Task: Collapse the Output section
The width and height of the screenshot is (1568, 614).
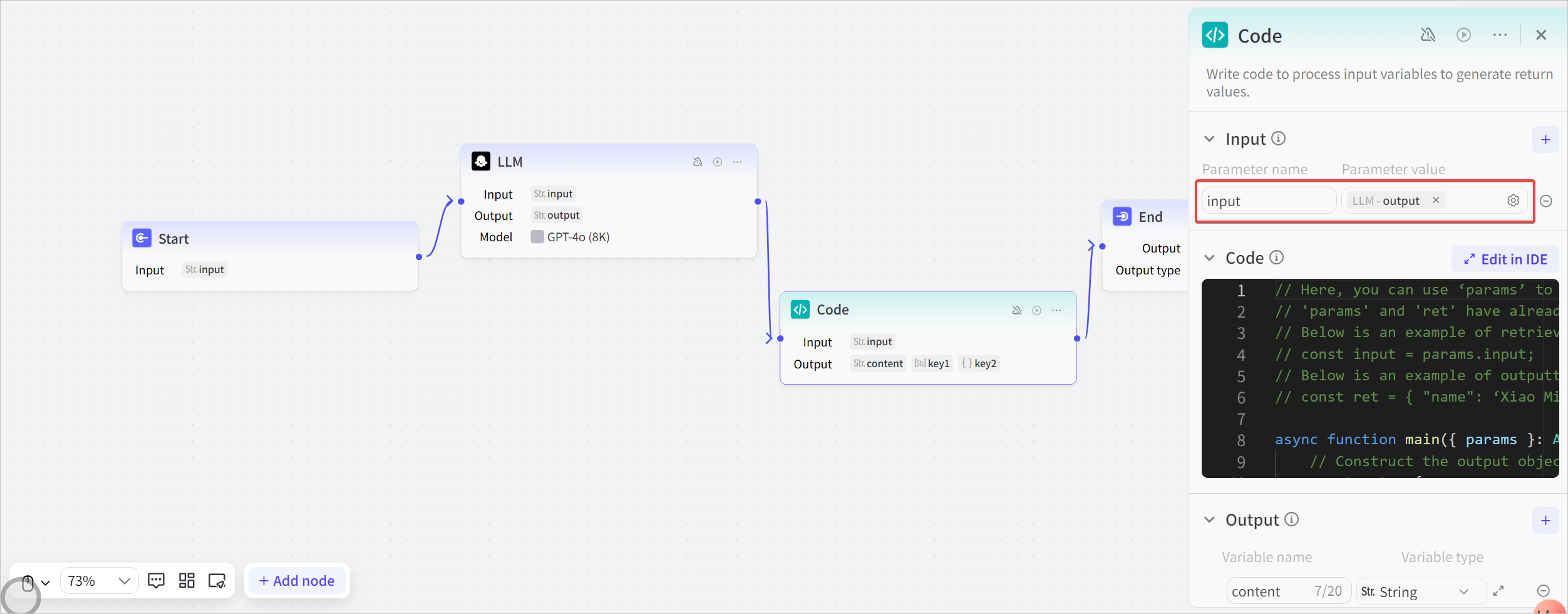Action: [x=1209, y=520]
